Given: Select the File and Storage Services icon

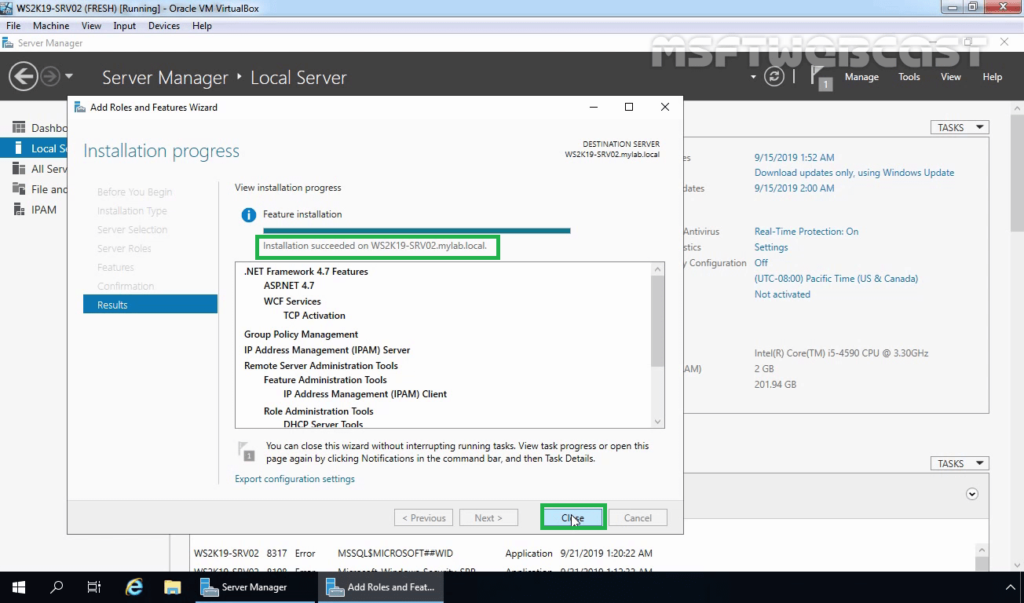Looking at the screenshot, I should (x=19, y=189).
